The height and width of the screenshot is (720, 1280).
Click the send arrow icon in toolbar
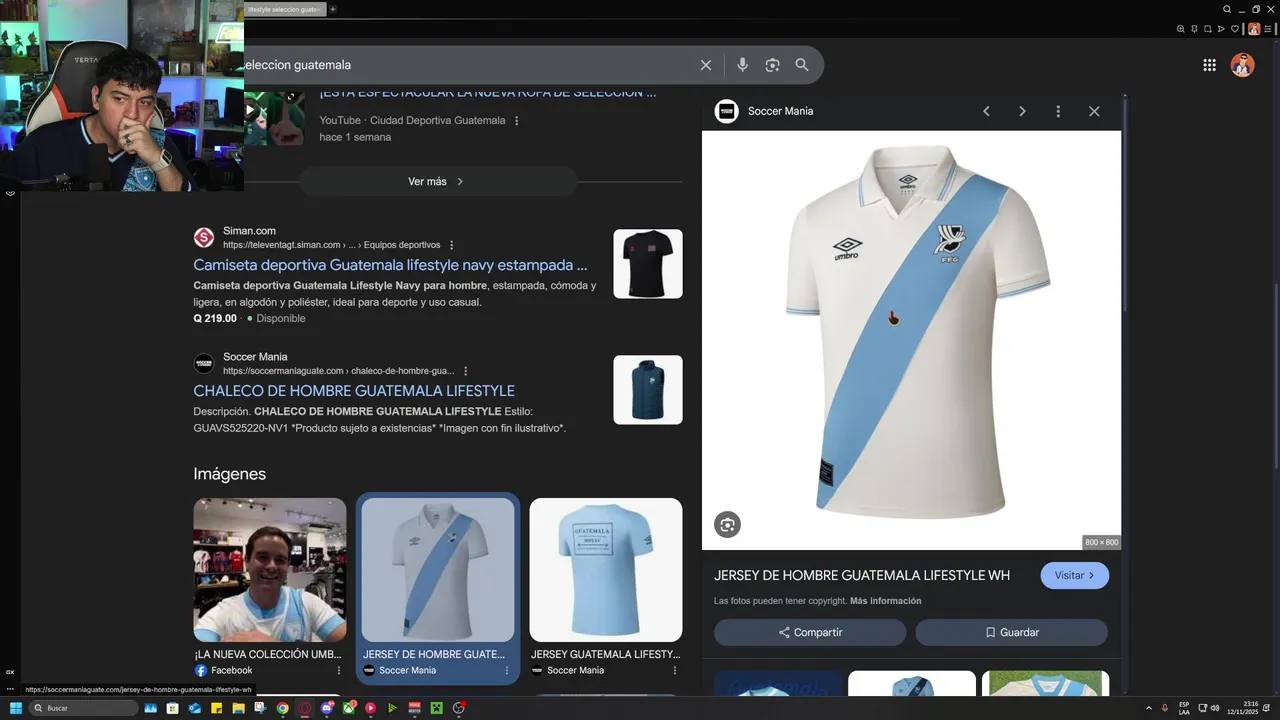pos(1221,29)
